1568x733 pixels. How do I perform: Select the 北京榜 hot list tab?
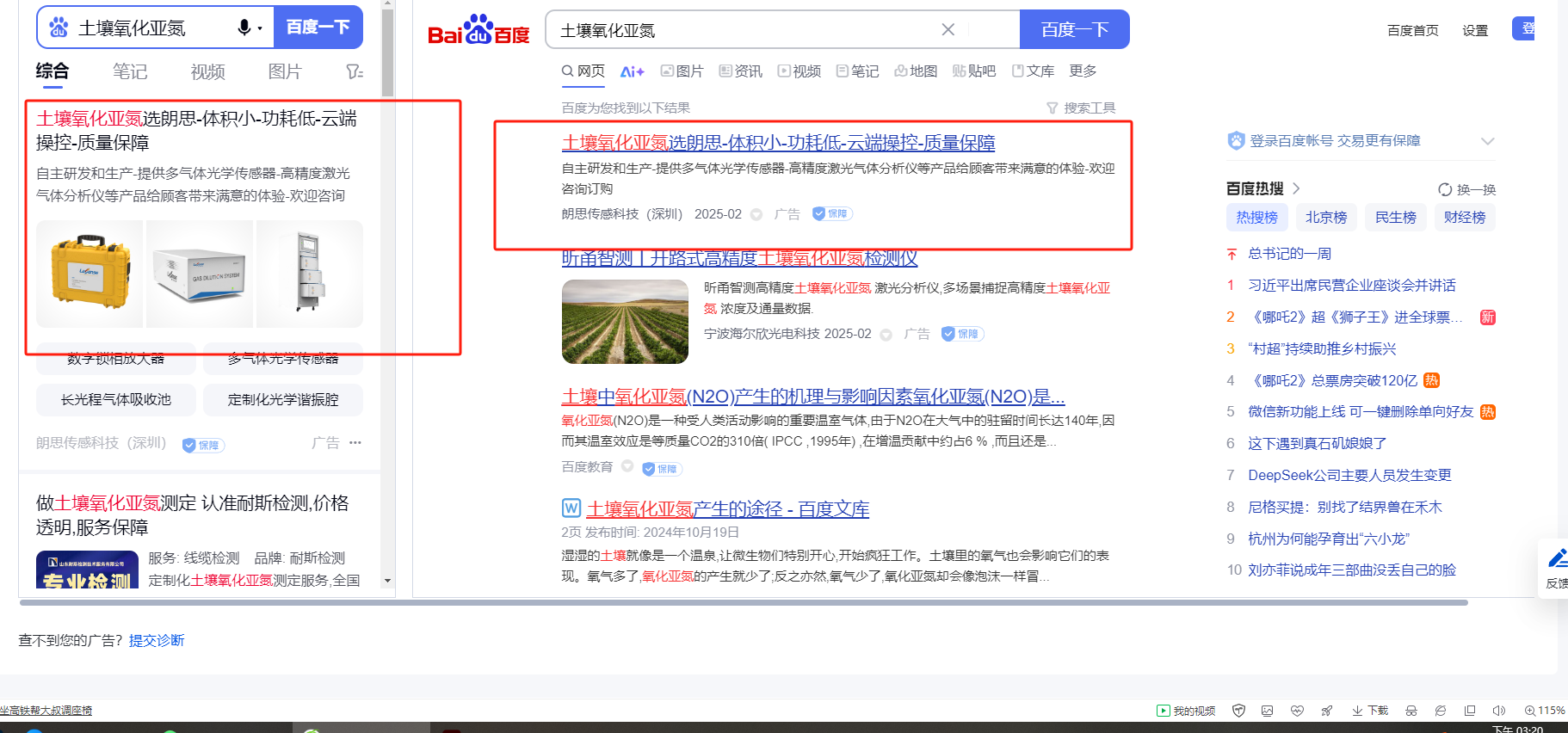tap(1325, 218)
